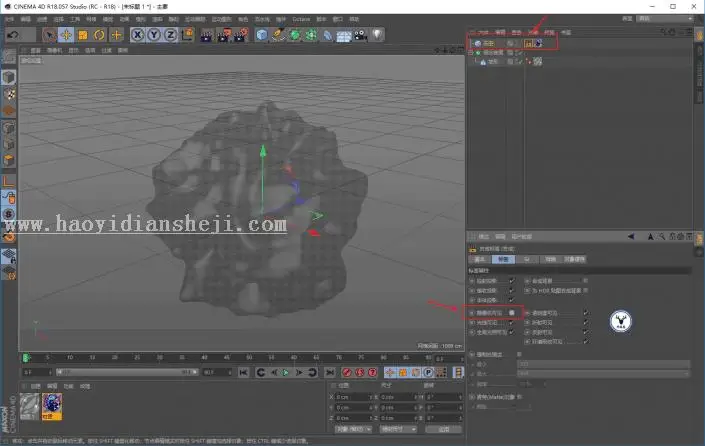Open the blue deformer icon
The image size is (705, 446).
point(328,35)
